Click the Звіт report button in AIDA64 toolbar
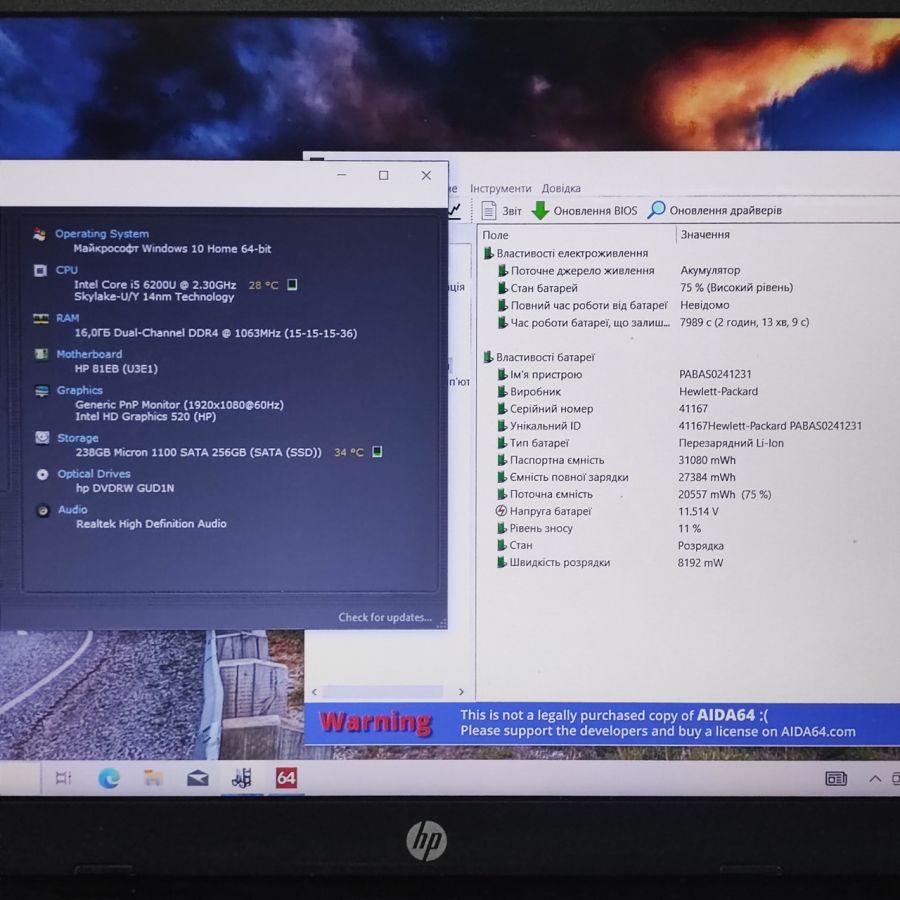900x900 pixels. (x=502, y=211)
